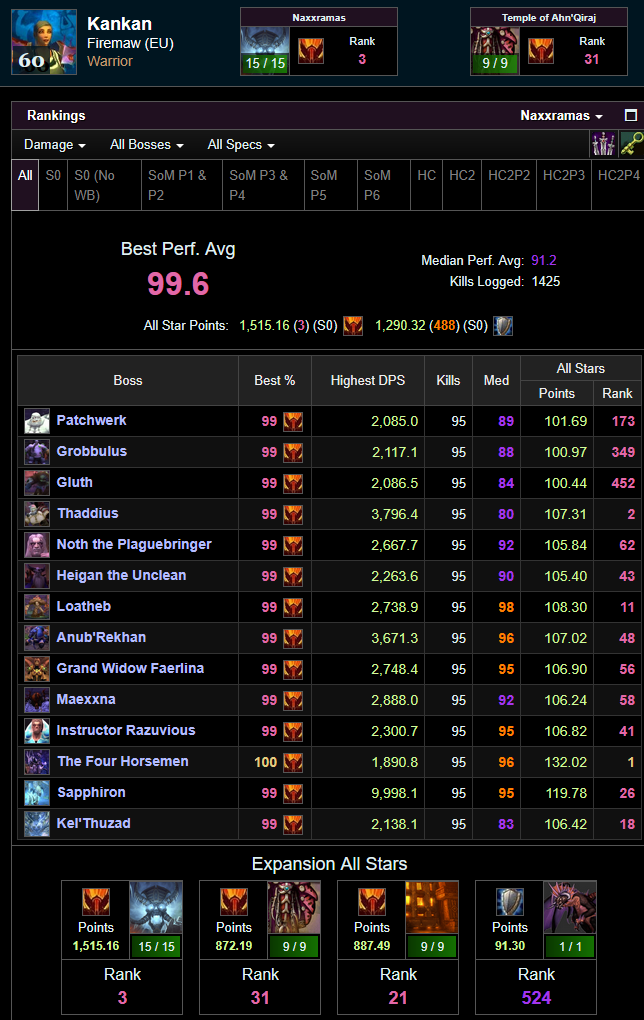
Task: Click the shield Protection icon beside 1,290.32
Action: [x=503, y=325]
